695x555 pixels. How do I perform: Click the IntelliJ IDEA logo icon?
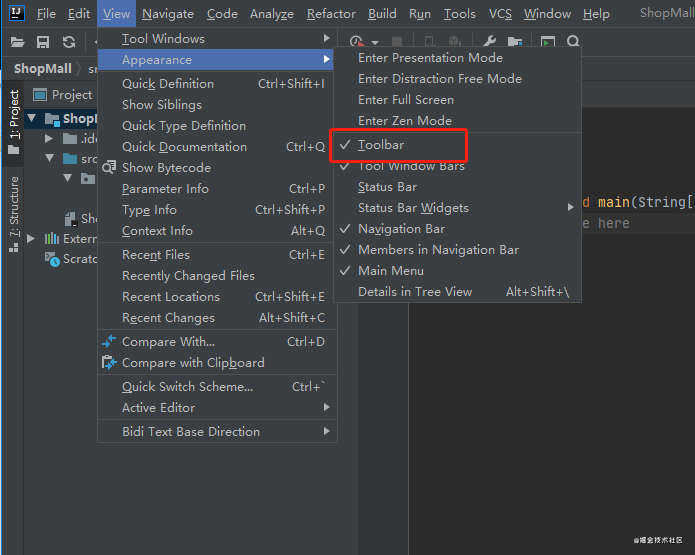16,14
